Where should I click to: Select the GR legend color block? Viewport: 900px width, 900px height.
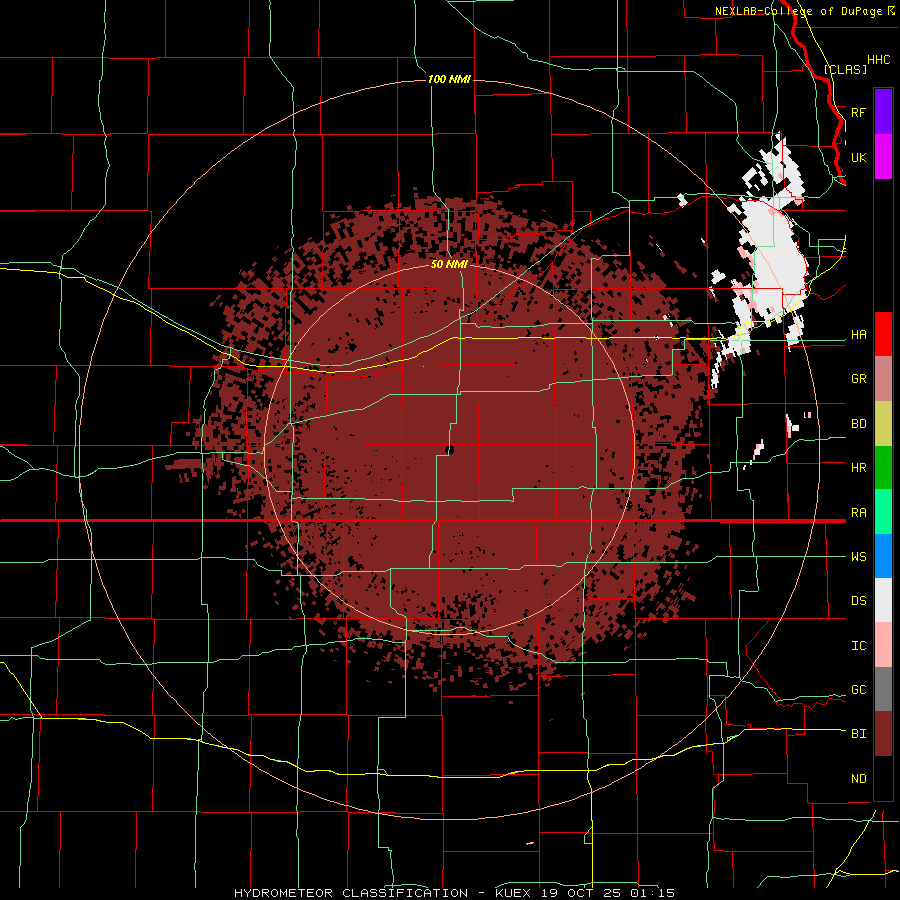(x=883, y=379)
